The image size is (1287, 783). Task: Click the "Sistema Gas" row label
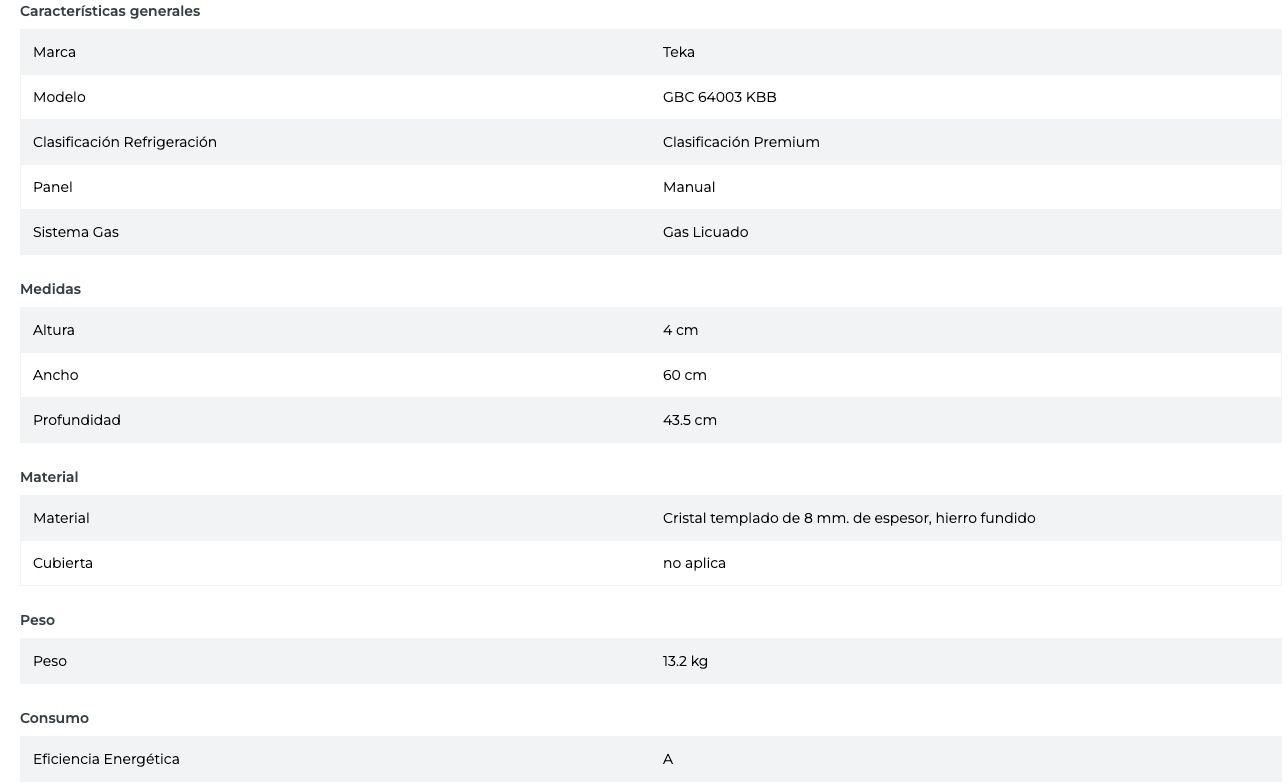coord(76,232)
